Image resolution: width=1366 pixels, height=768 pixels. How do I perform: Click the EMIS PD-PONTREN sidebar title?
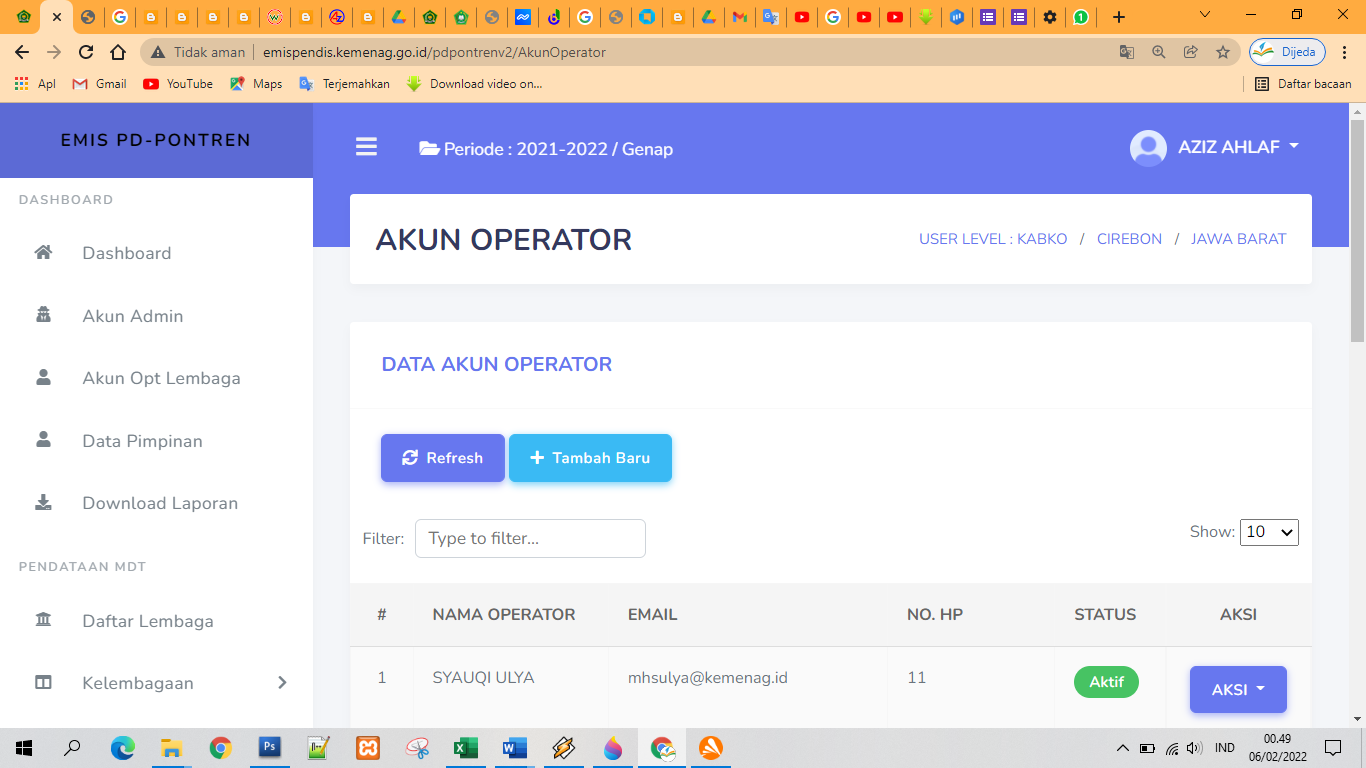coord(156,140)
